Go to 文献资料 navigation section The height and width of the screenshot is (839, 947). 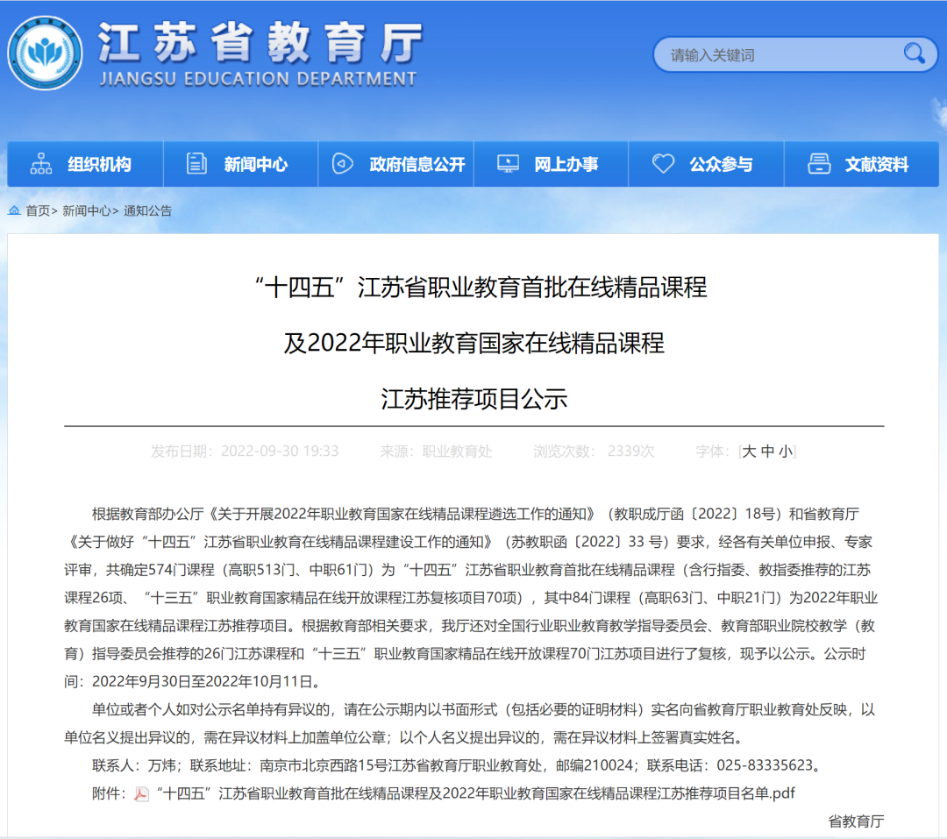pyautogui.click(x=876, y=165)
